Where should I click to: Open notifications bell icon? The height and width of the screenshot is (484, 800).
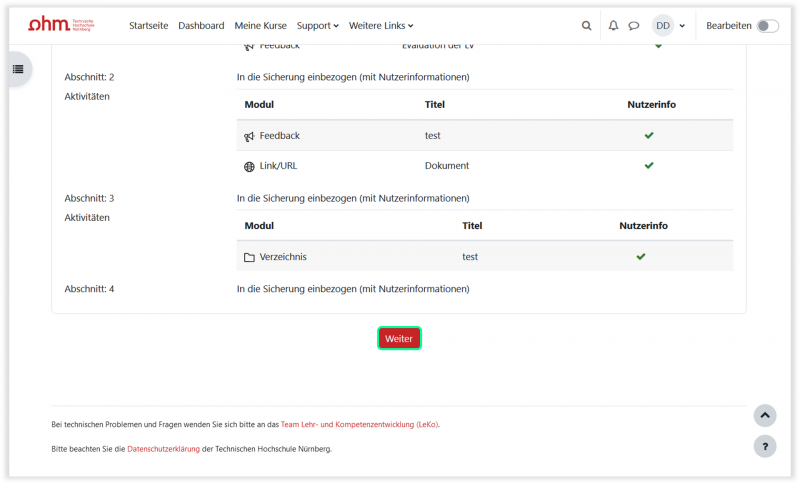(613, 26)
